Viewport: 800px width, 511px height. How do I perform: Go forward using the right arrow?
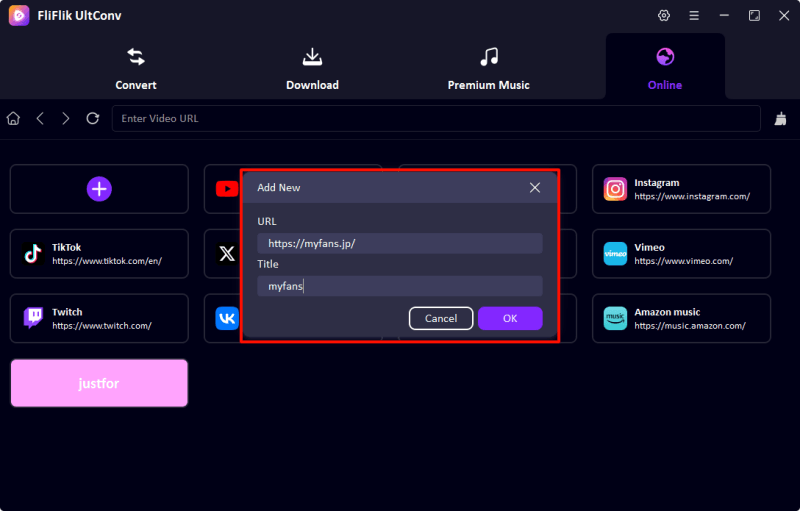pyautogui.click(x=66, y=118)
